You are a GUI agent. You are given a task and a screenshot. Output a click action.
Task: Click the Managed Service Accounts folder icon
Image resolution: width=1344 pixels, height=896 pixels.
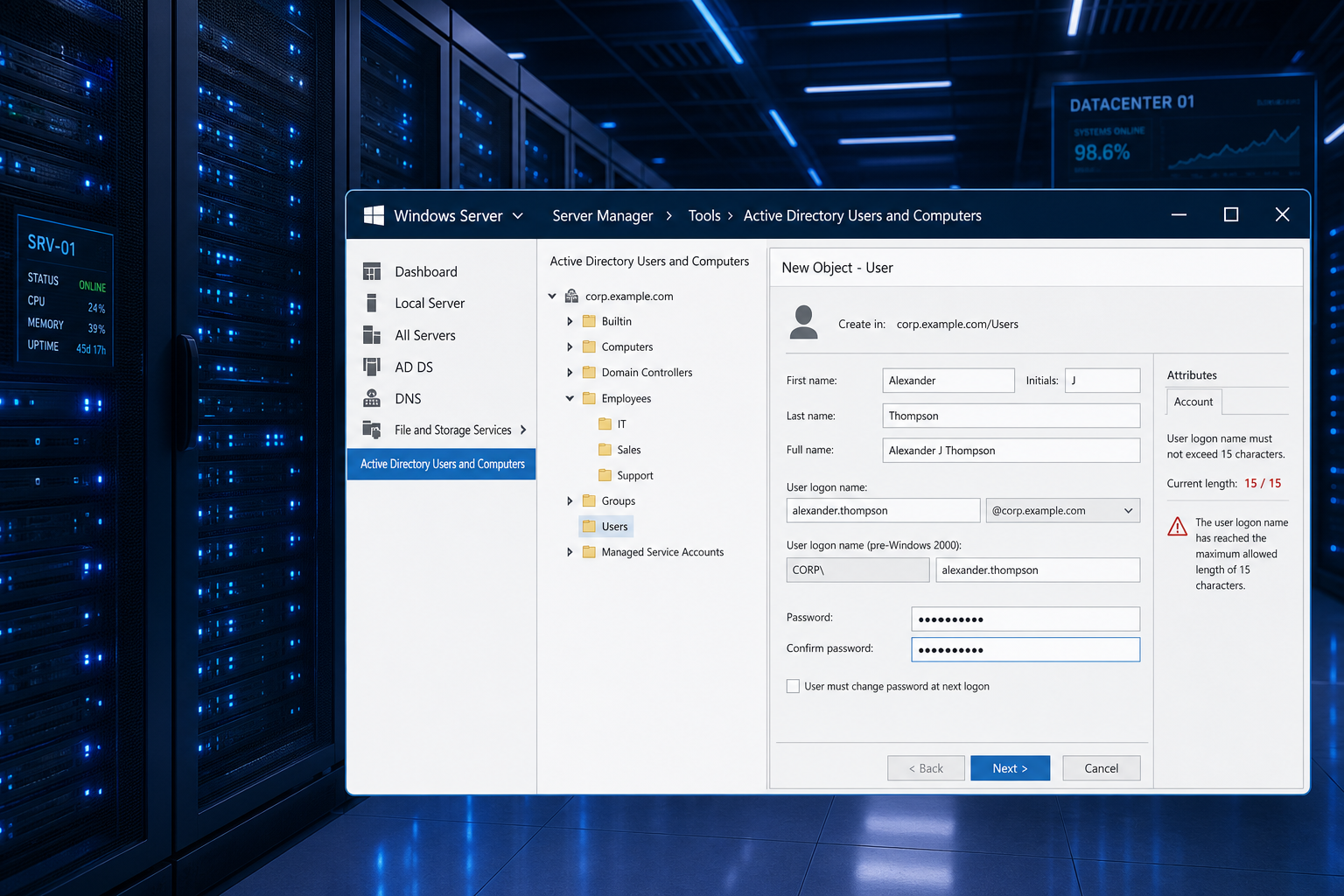coord(589,552)
